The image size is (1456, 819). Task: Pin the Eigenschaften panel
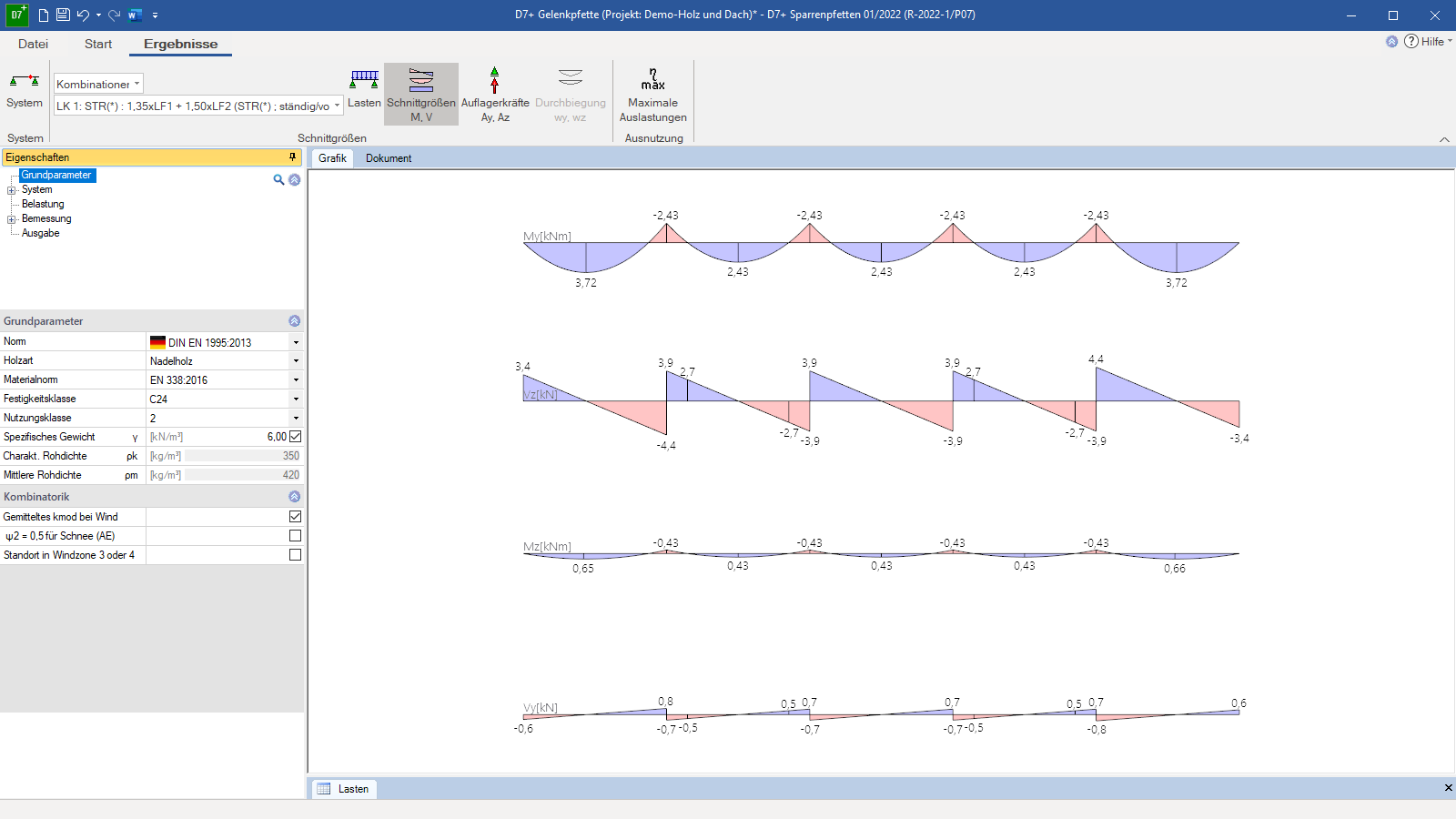pyautogui.click(x=292, y=157)
